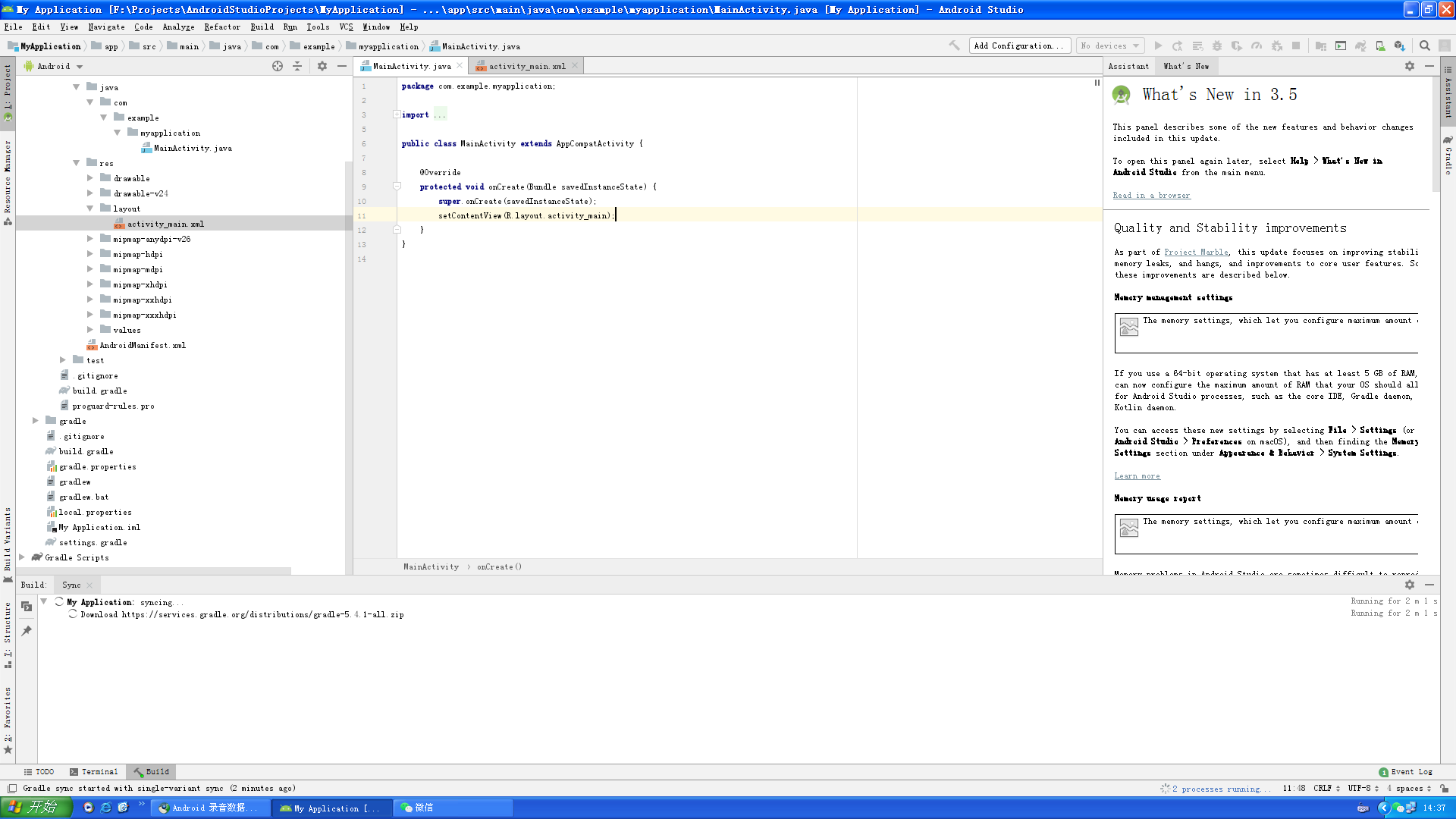Click the Scroll from Source target icon
1456x819 pixels.
[x=278, y=66]
